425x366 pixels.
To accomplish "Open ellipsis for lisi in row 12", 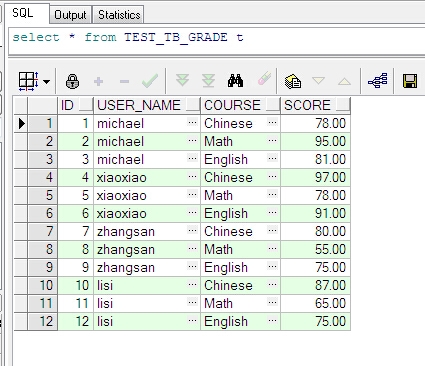I will tap(192, 320).
